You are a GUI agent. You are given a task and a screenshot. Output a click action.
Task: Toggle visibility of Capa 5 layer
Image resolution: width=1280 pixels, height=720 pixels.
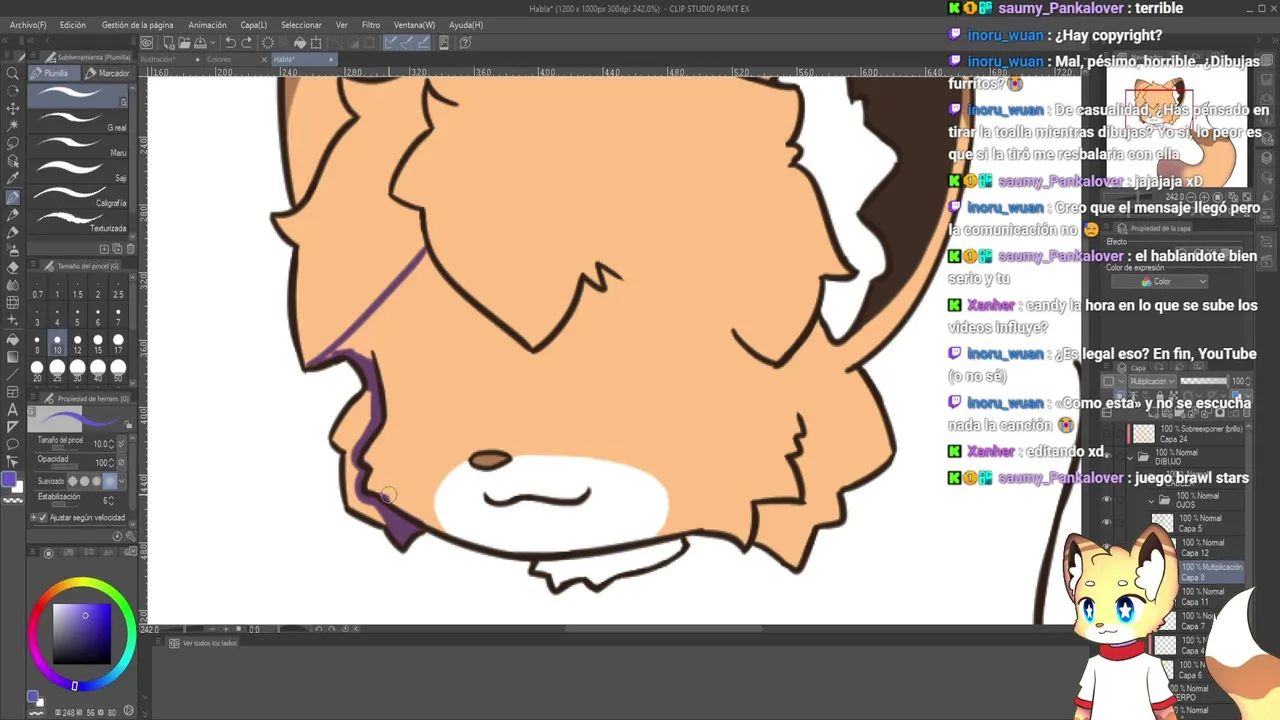[1106, 523]
